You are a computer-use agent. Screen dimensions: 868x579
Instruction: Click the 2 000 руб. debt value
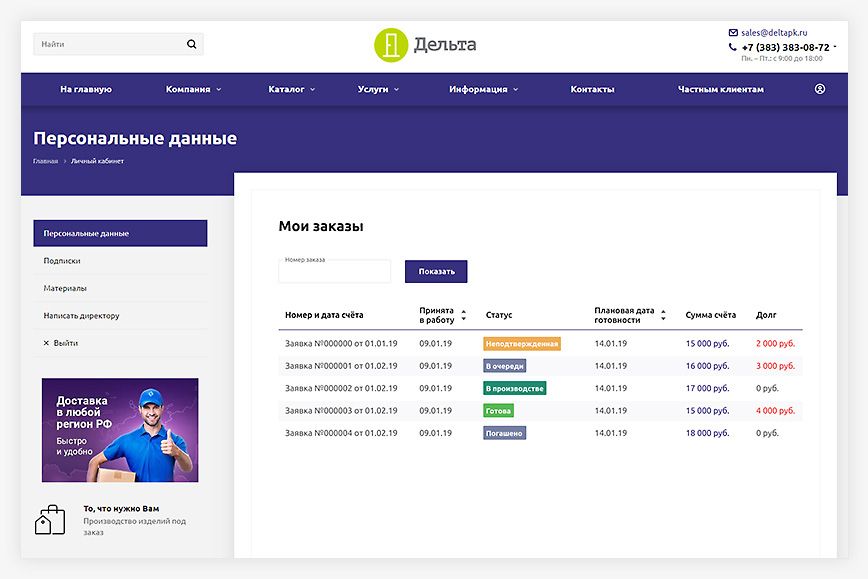(776, 344)
